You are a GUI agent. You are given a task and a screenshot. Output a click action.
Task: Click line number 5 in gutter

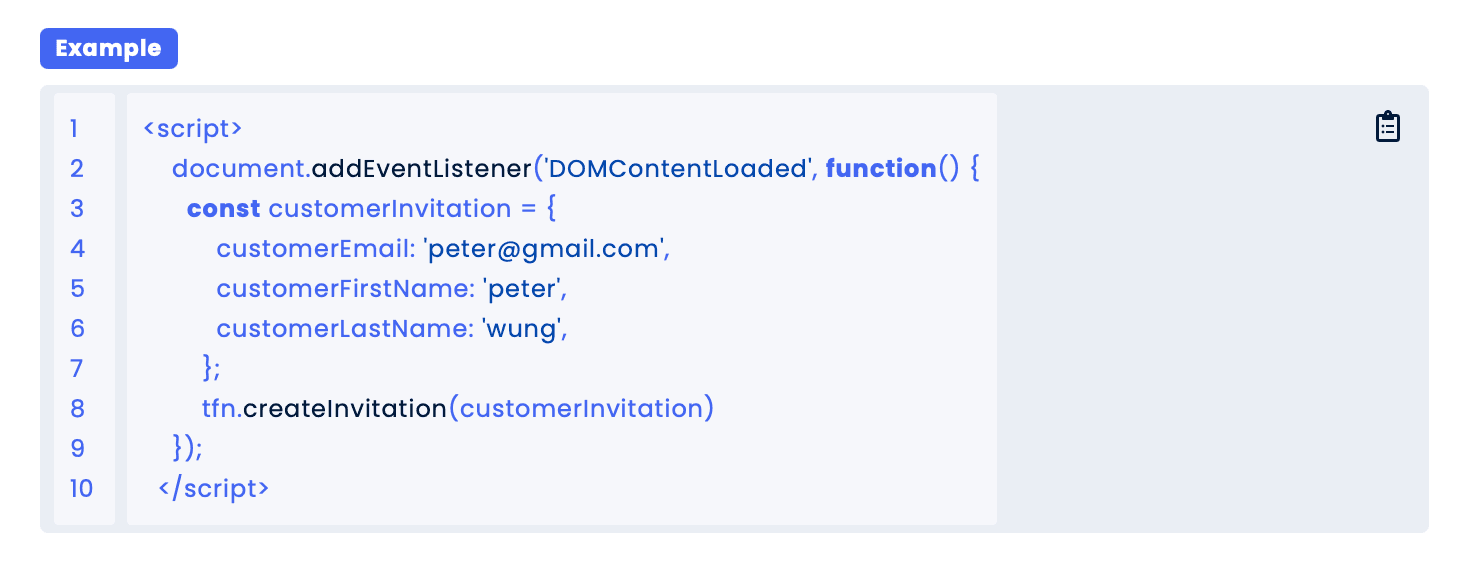tap(77, 289)
